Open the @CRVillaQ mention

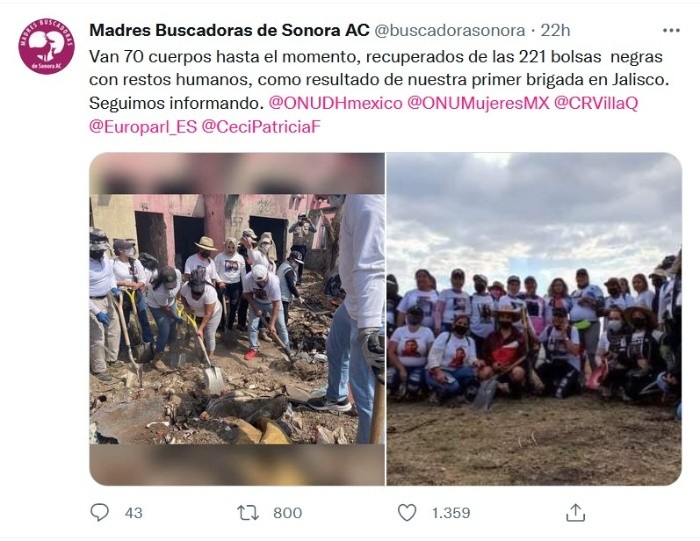tap(596, 103)
